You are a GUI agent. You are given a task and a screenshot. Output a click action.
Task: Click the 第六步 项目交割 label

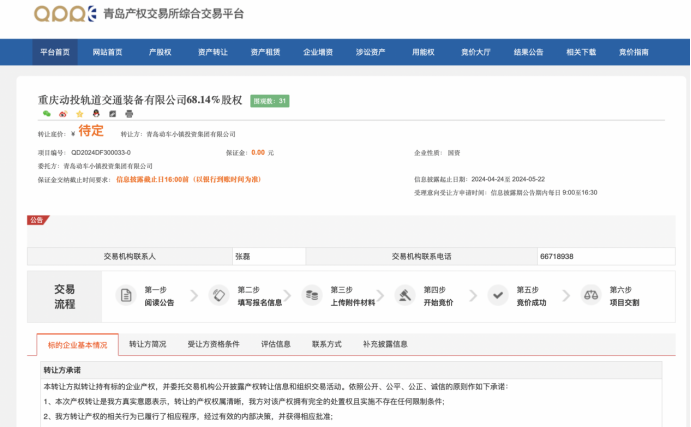(x=624, y=296)
